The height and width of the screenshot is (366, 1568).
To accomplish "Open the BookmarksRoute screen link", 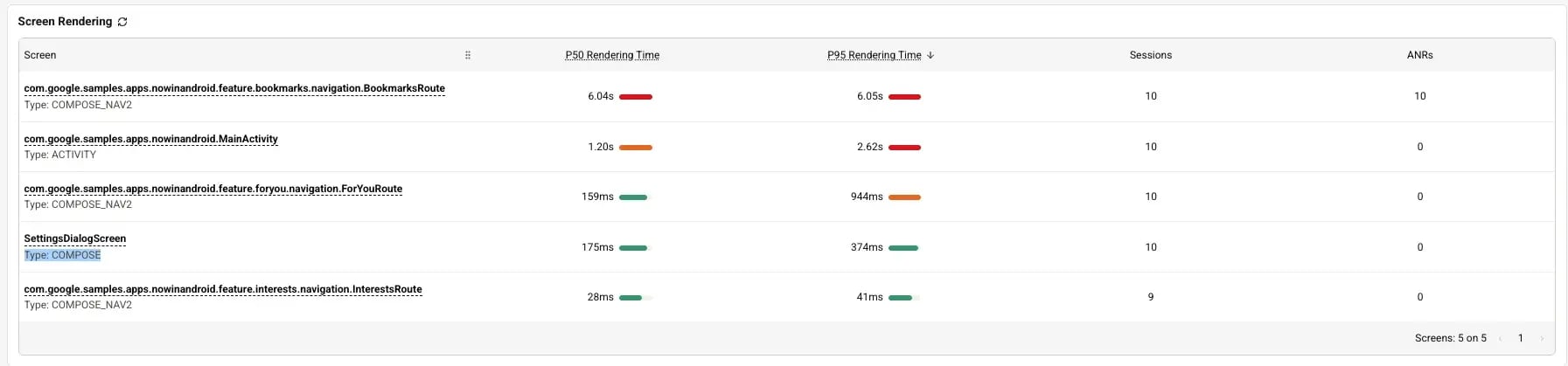I will [x=234, y=88].
